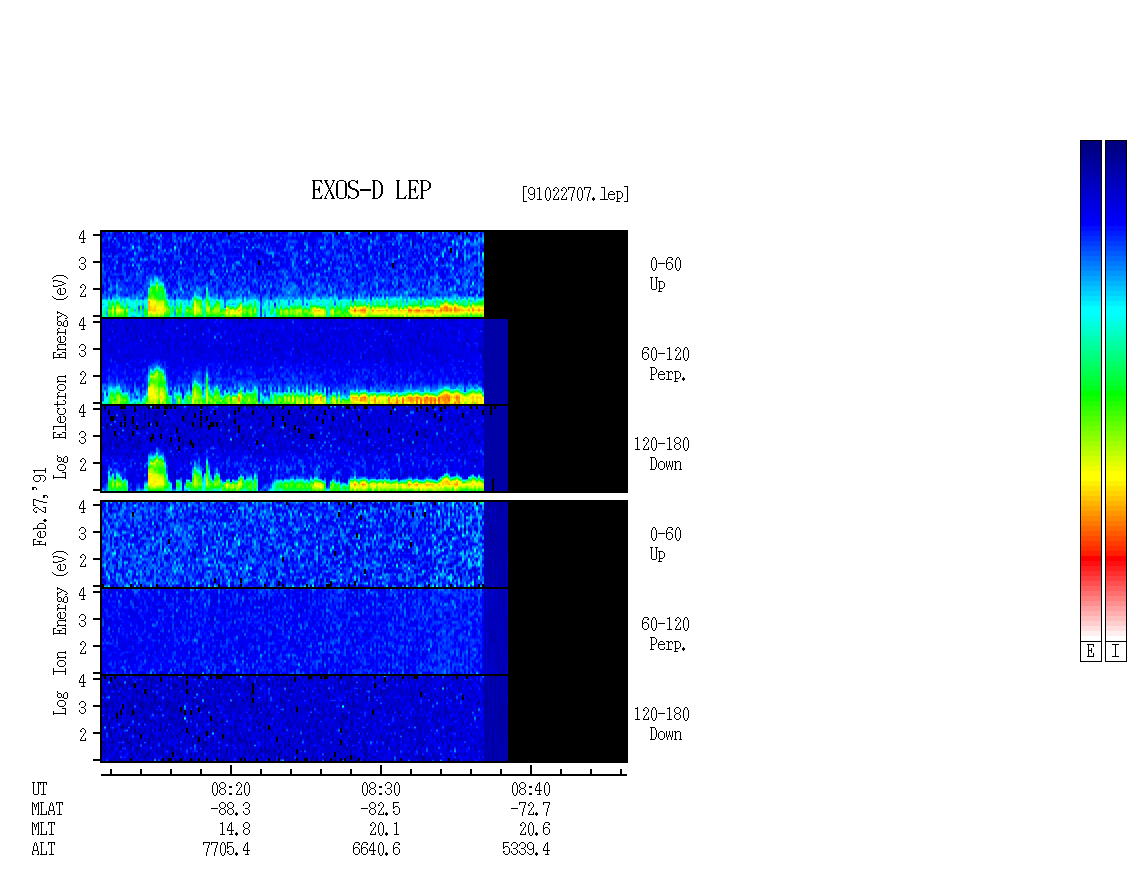Click the electron 120-180 Down panel label
The image size is (1130, 875).
pyautogui.click(x=662, y=455)
